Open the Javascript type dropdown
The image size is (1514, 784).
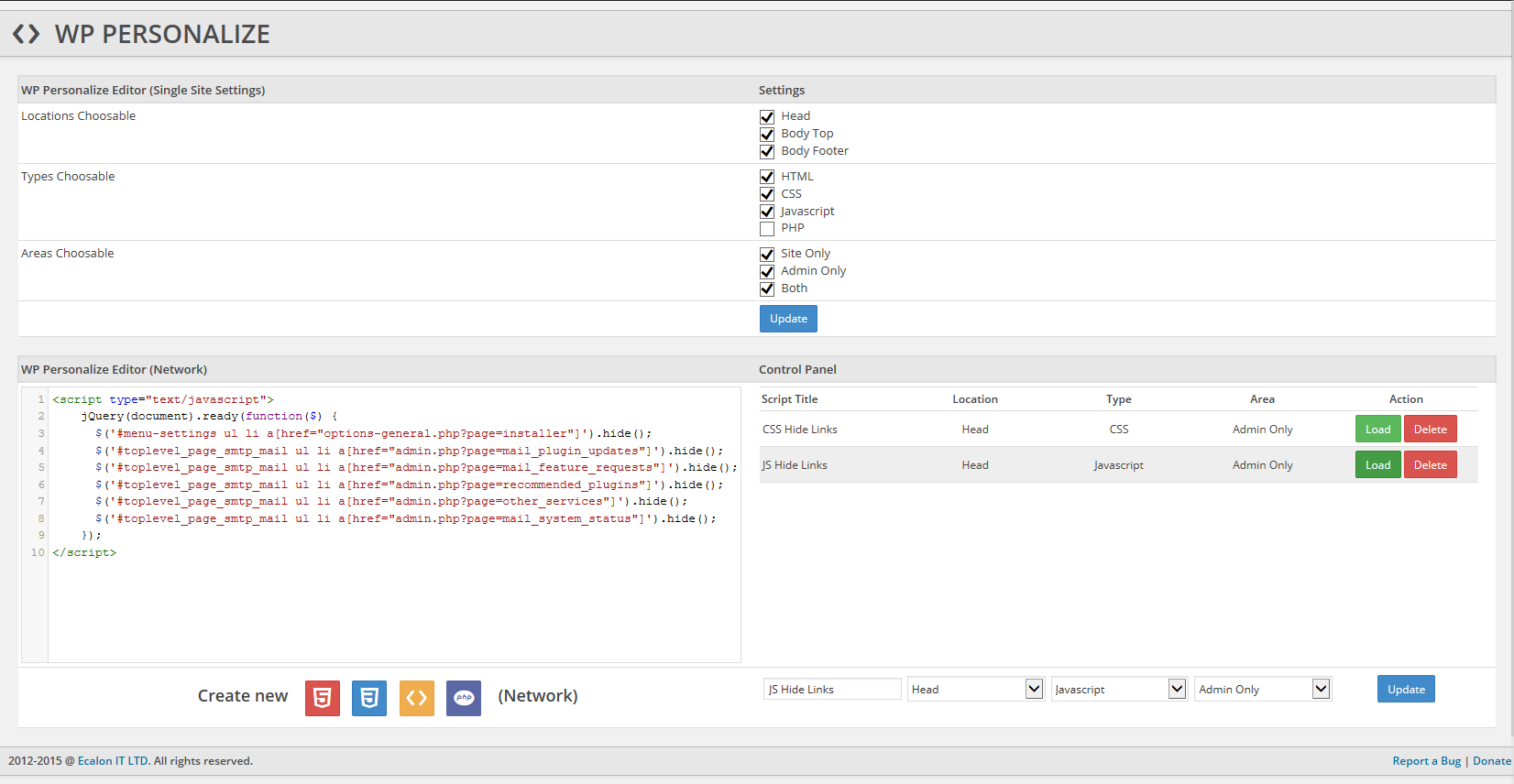coord(1119,689)
